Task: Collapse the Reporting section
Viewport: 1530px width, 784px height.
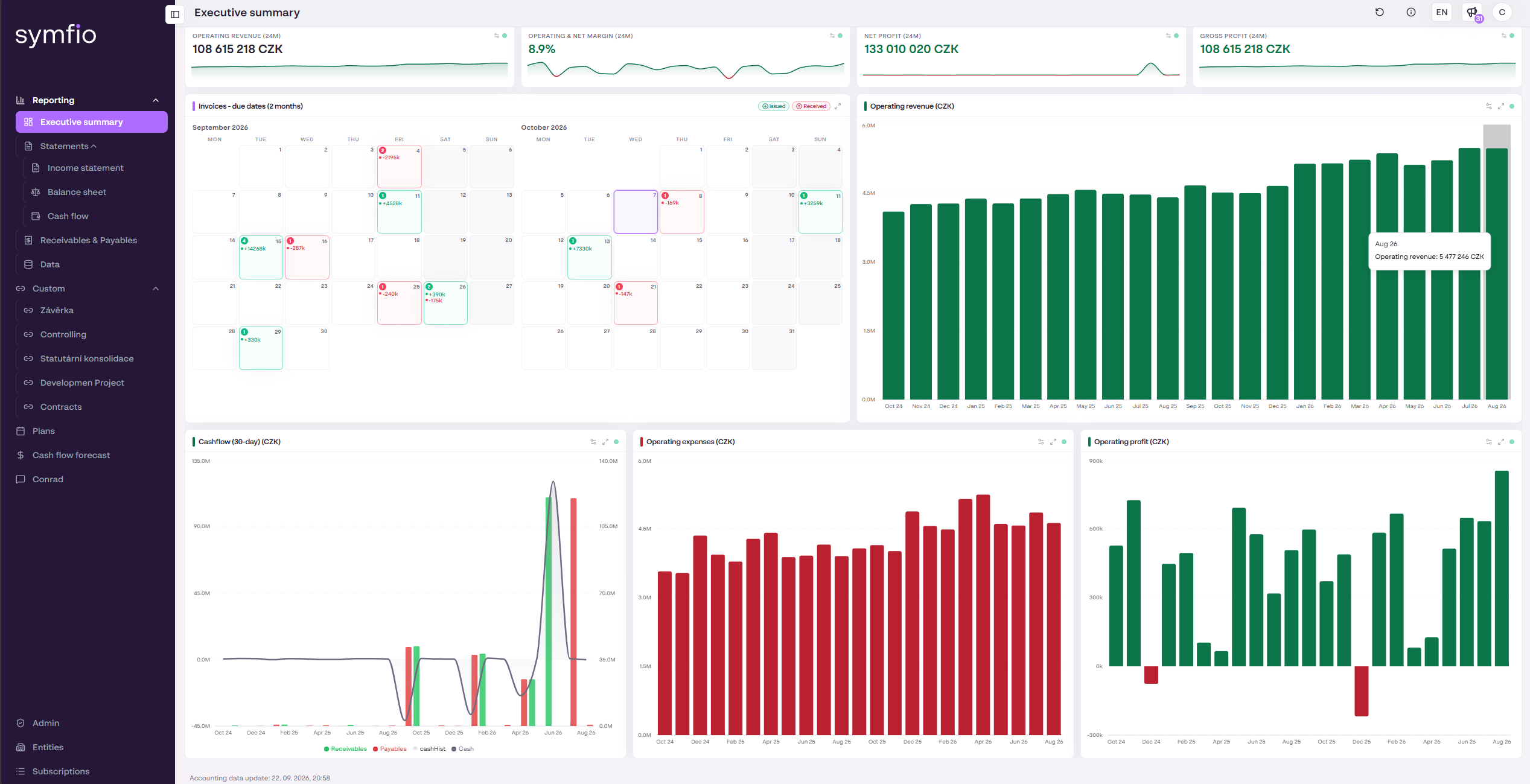Action: click(x=156, y=100)
